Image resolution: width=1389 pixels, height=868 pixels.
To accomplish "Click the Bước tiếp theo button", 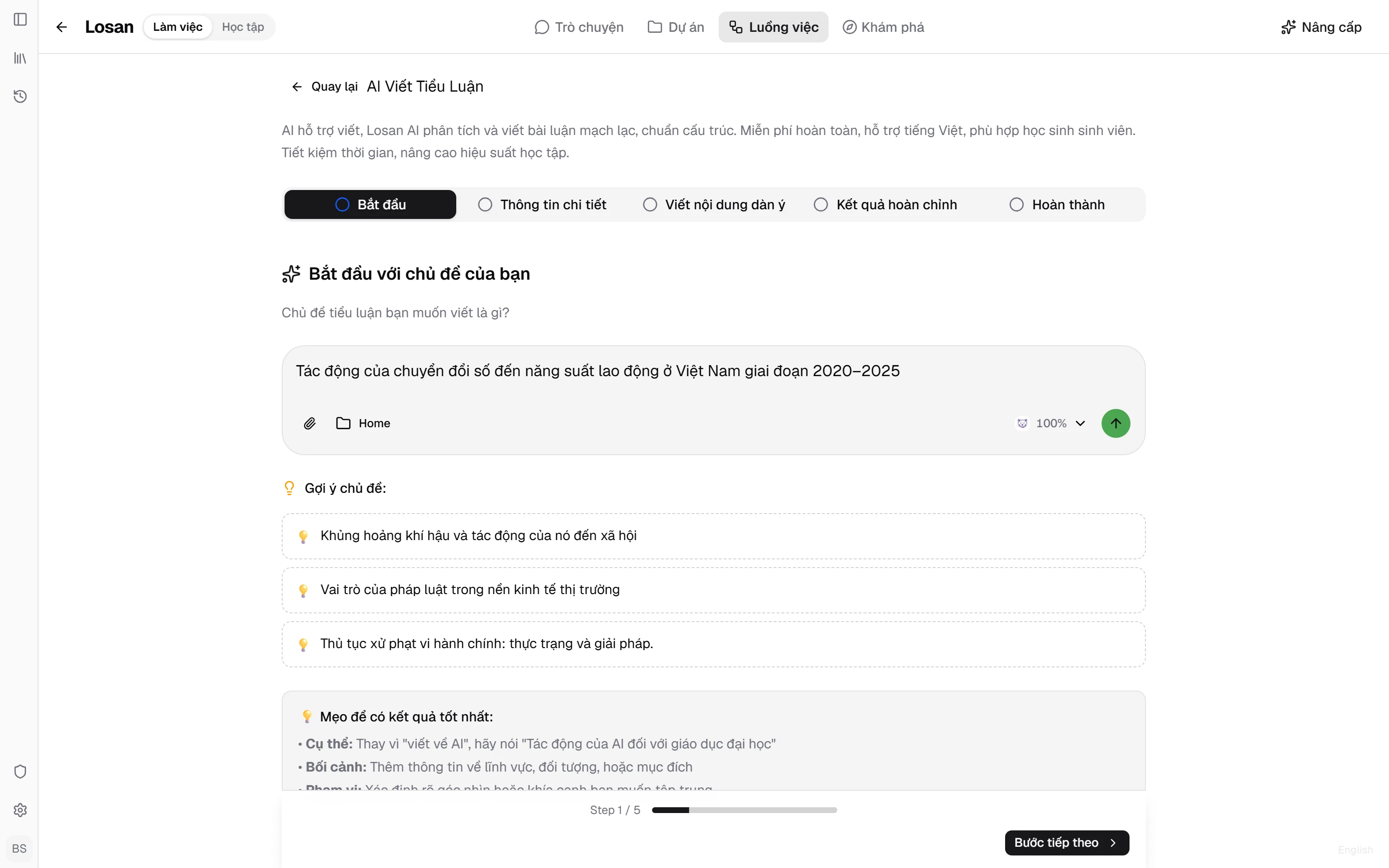I will coord(1067,842).
